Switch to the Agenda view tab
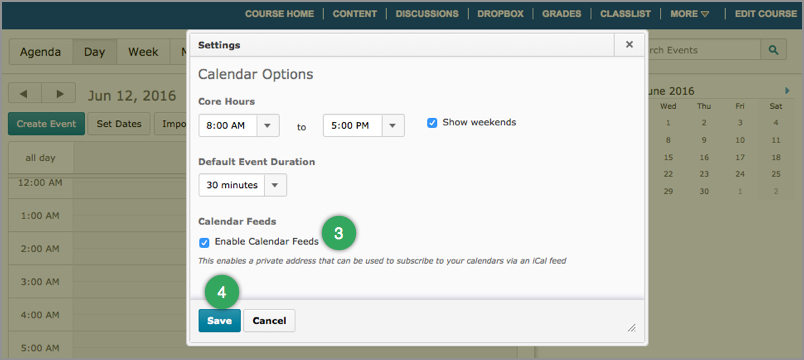 pyautogui.click(x=41, y=52)
